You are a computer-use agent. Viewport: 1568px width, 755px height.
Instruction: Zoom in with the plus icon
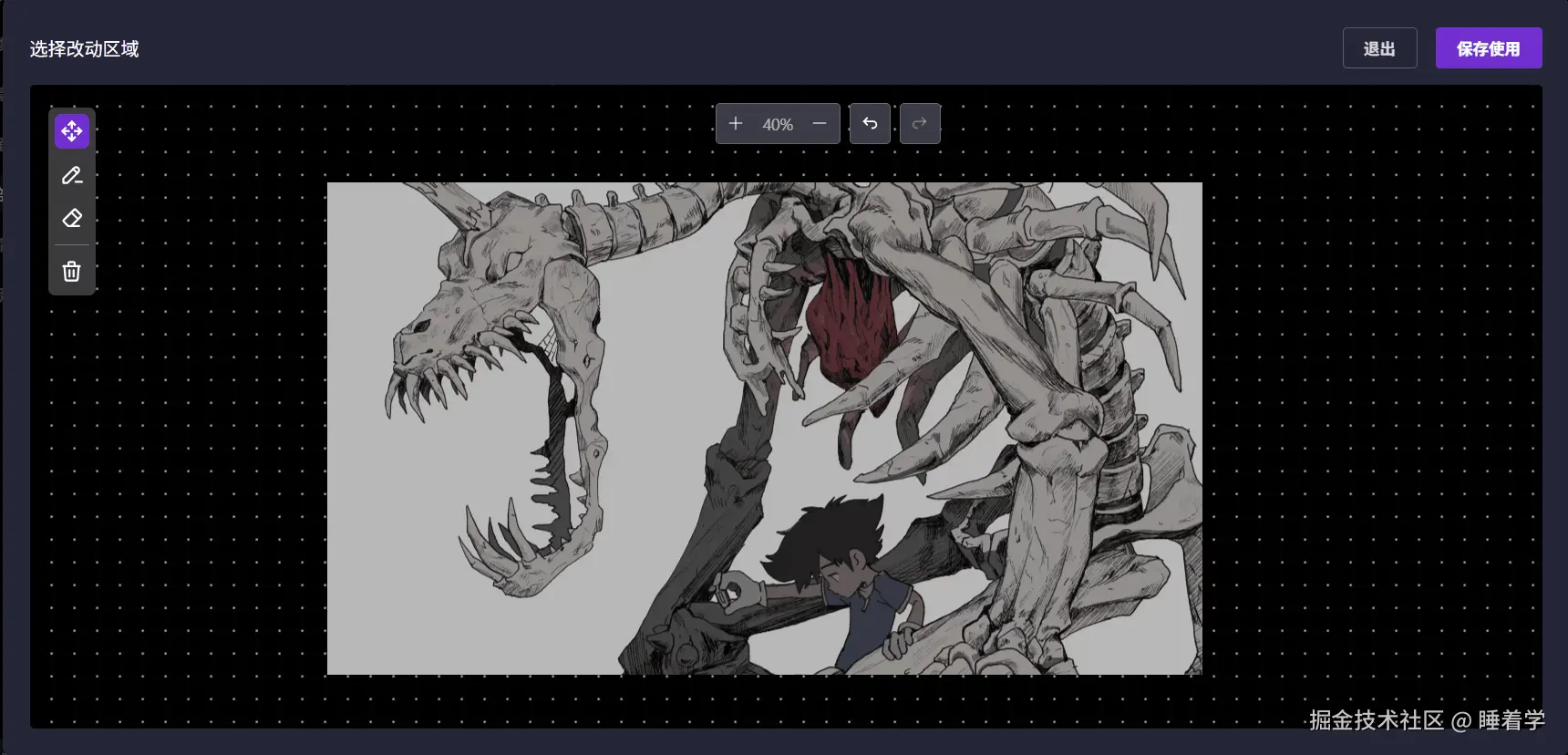[736, 123]
